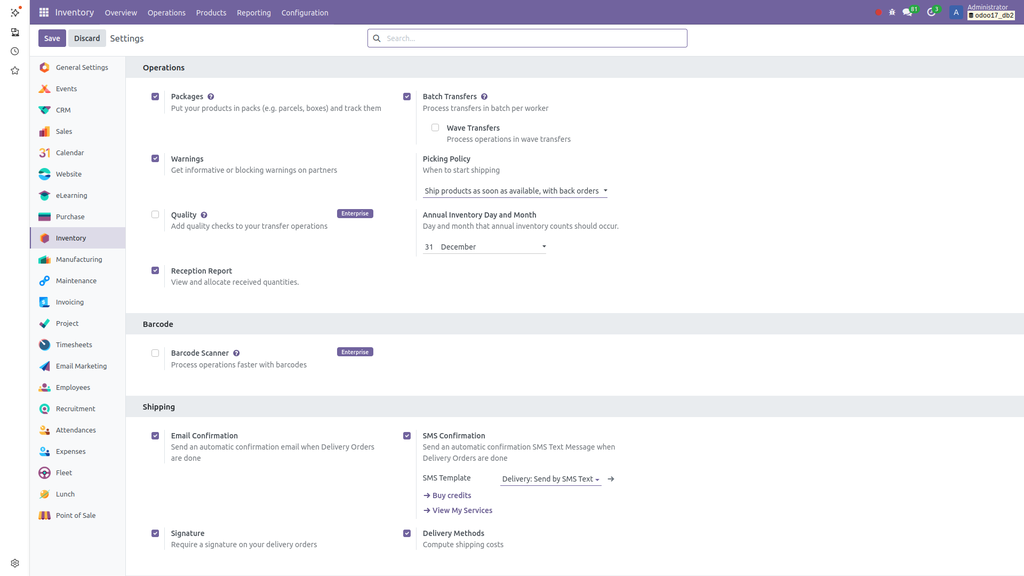Screen dimensions: 1024x576
Task: Open the Operations menu in the top bar
Action: click(x=166, y=13)
